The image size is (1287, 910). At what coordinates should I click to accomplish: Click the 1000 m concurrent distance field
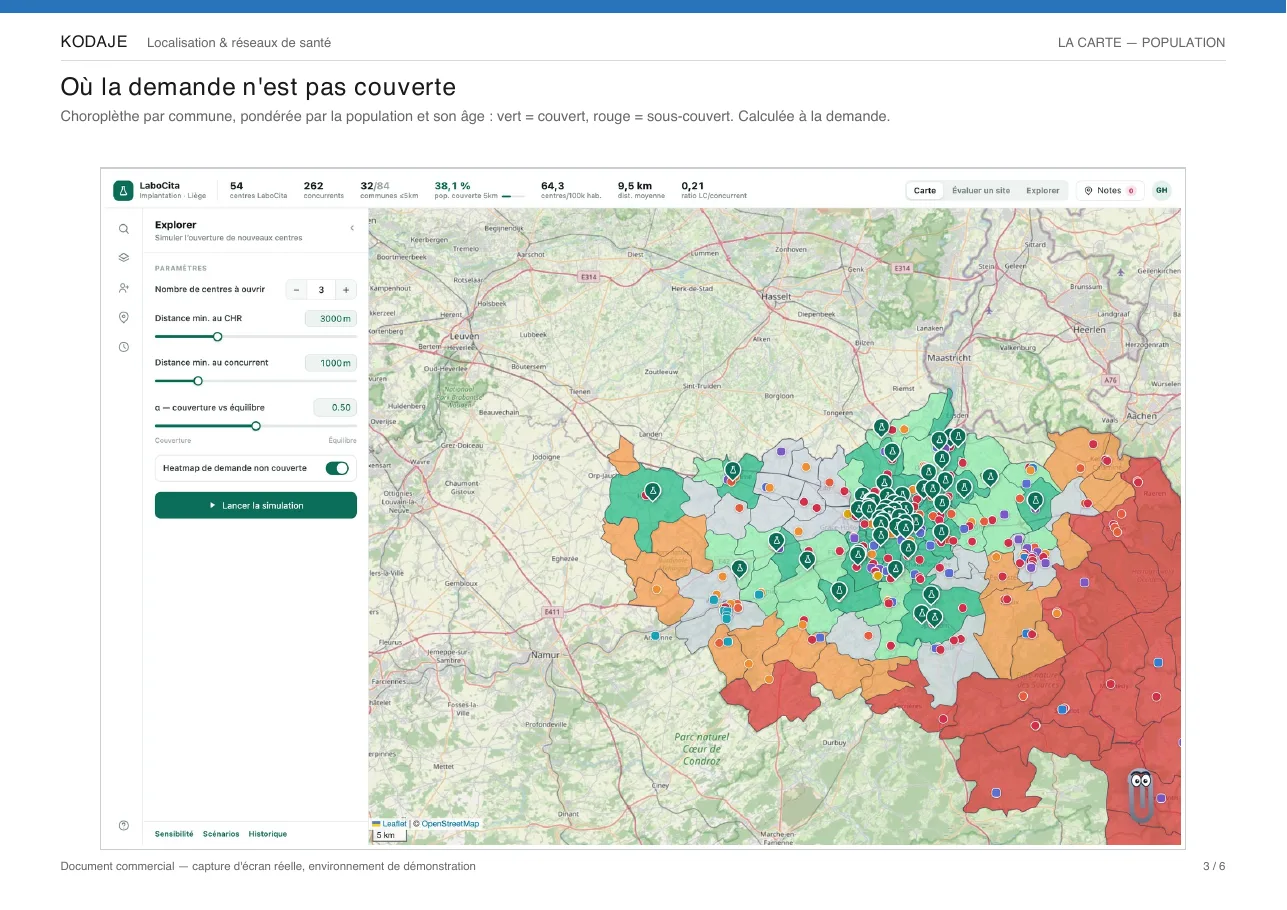331,363
